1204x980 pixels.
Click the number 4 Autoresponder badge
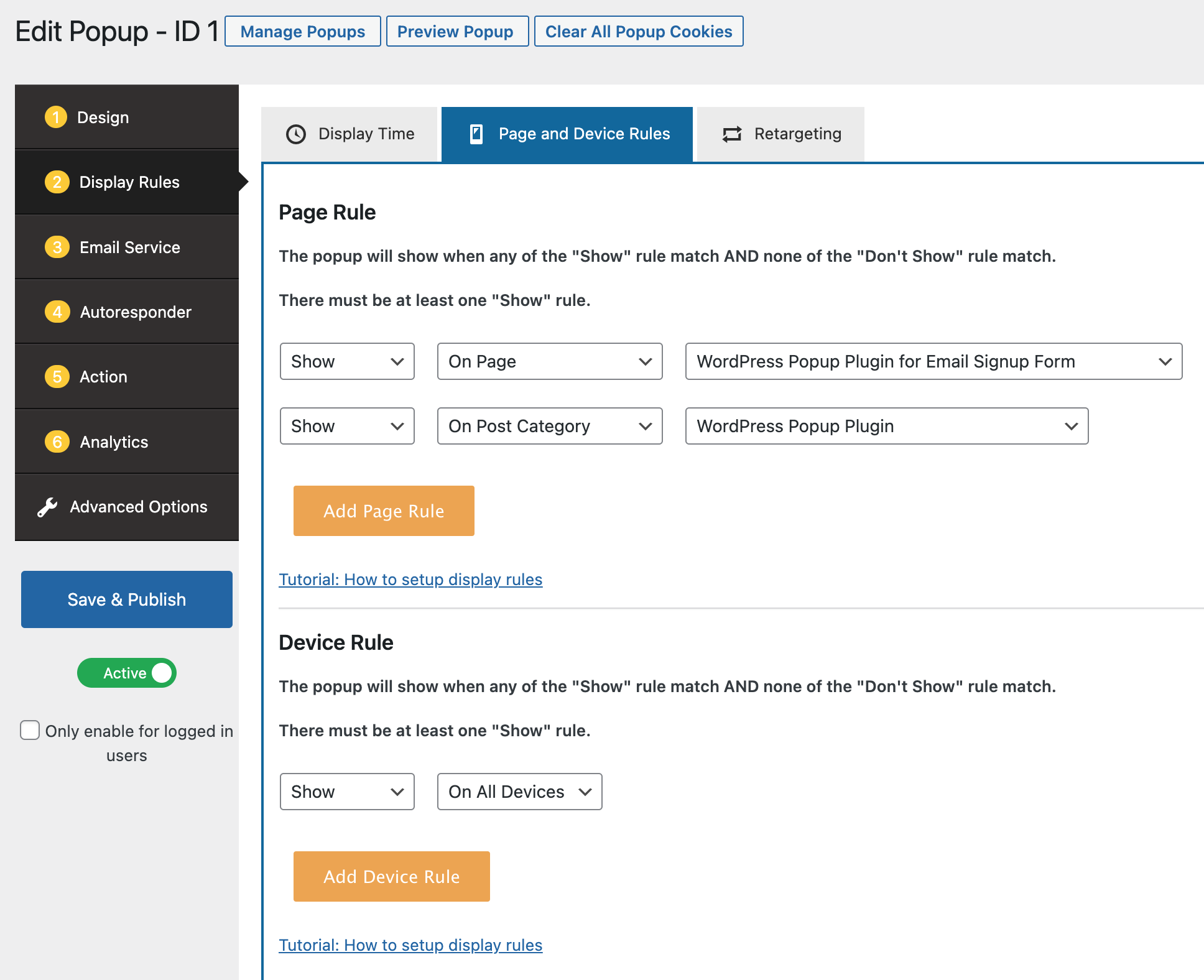[57, 312]
